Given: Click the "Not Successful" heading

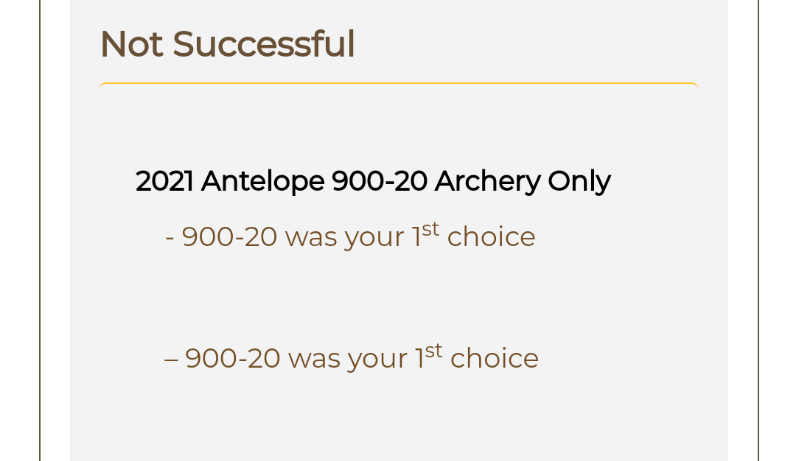Looking at the screenshot, I should [227, 44].
